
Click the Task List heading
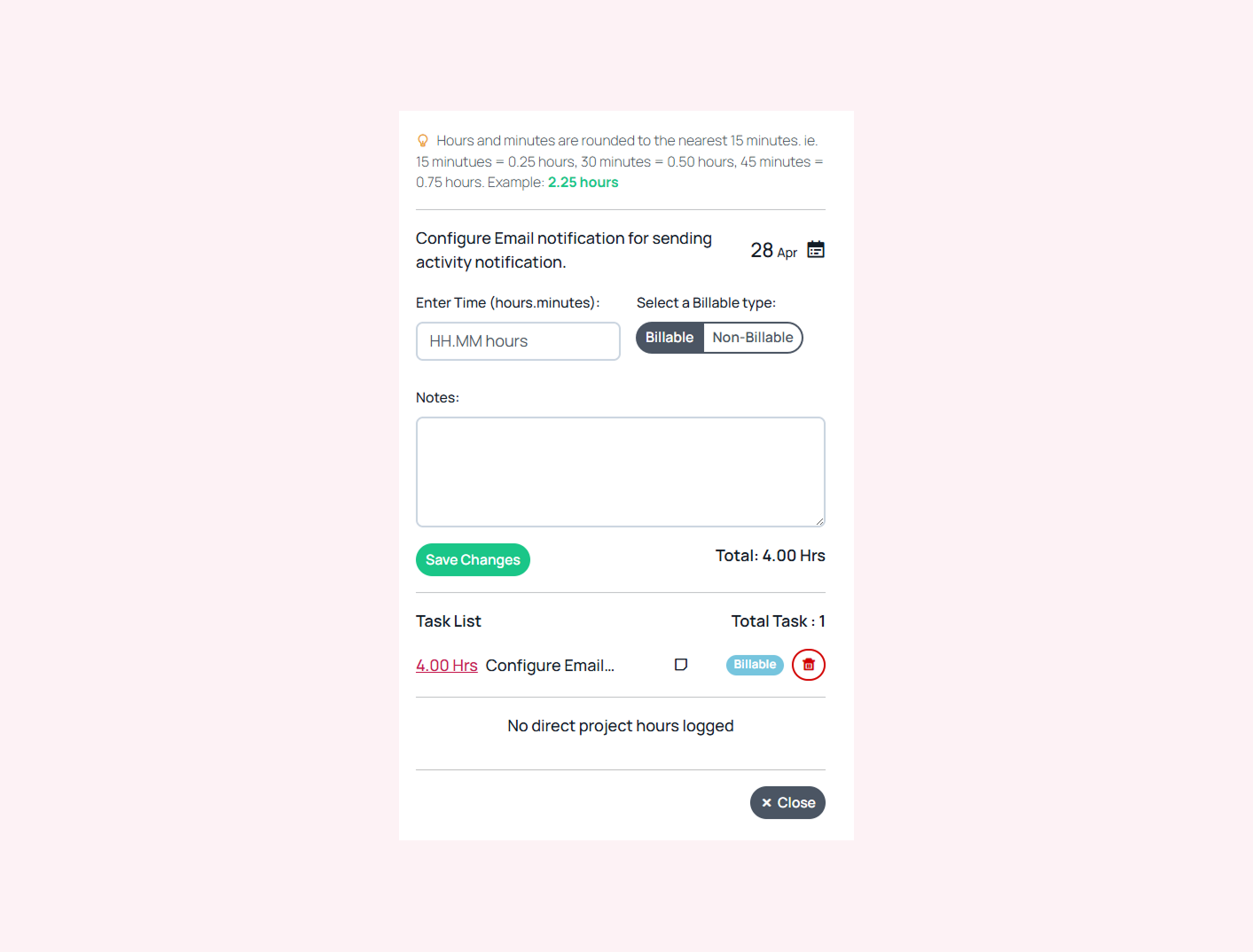click(449, 621)
